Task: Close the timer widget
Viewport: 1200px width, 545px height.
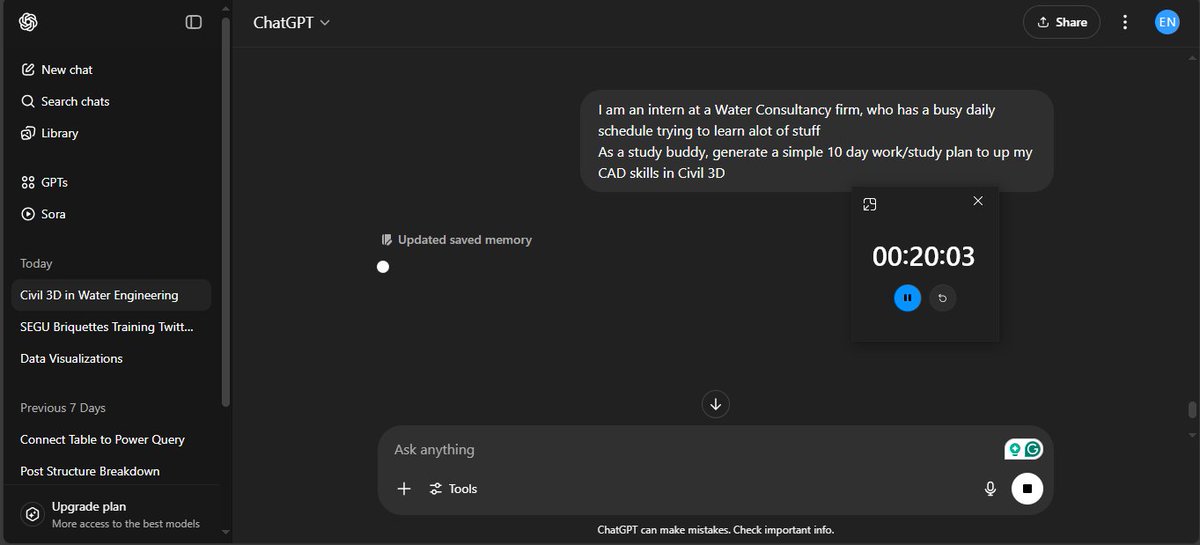Action: tap(978, 201)
